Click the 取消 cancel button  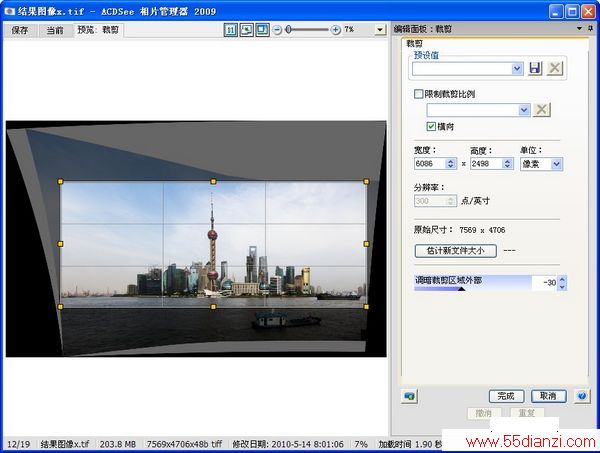point(549,396)
